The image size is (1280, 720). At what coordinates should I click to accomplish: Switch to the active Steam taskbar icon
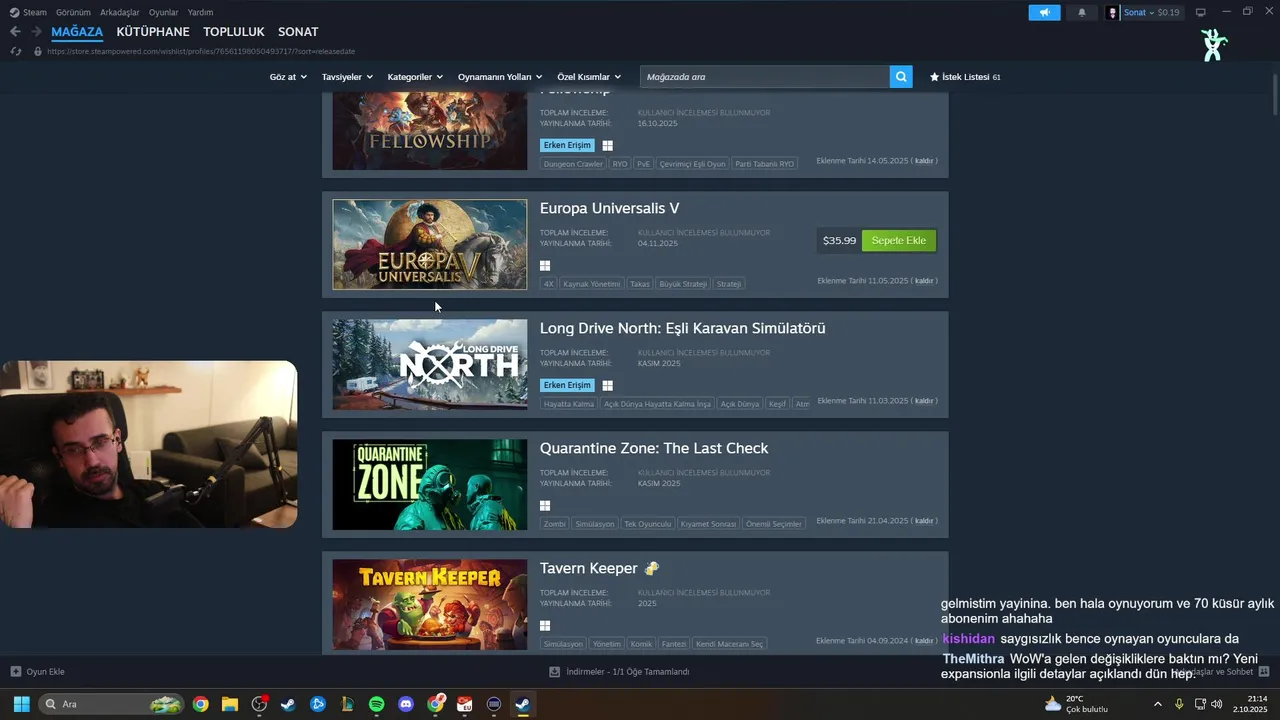[x=522, y=704]
